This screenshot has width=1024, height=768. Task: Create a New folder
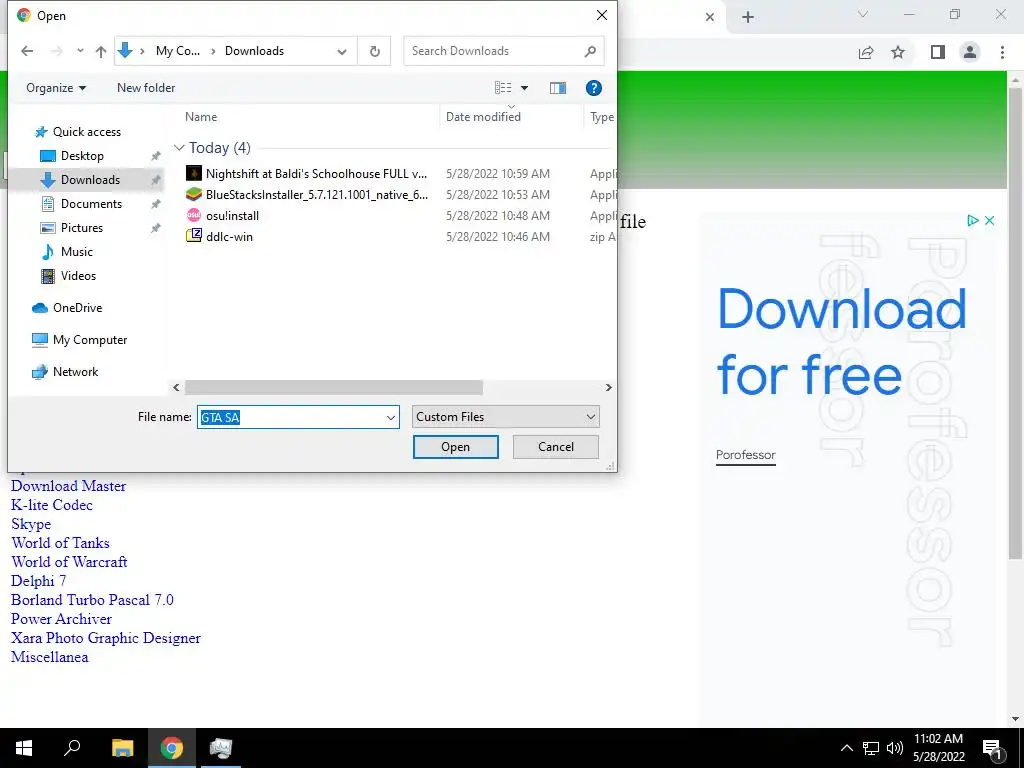[146, 88]
